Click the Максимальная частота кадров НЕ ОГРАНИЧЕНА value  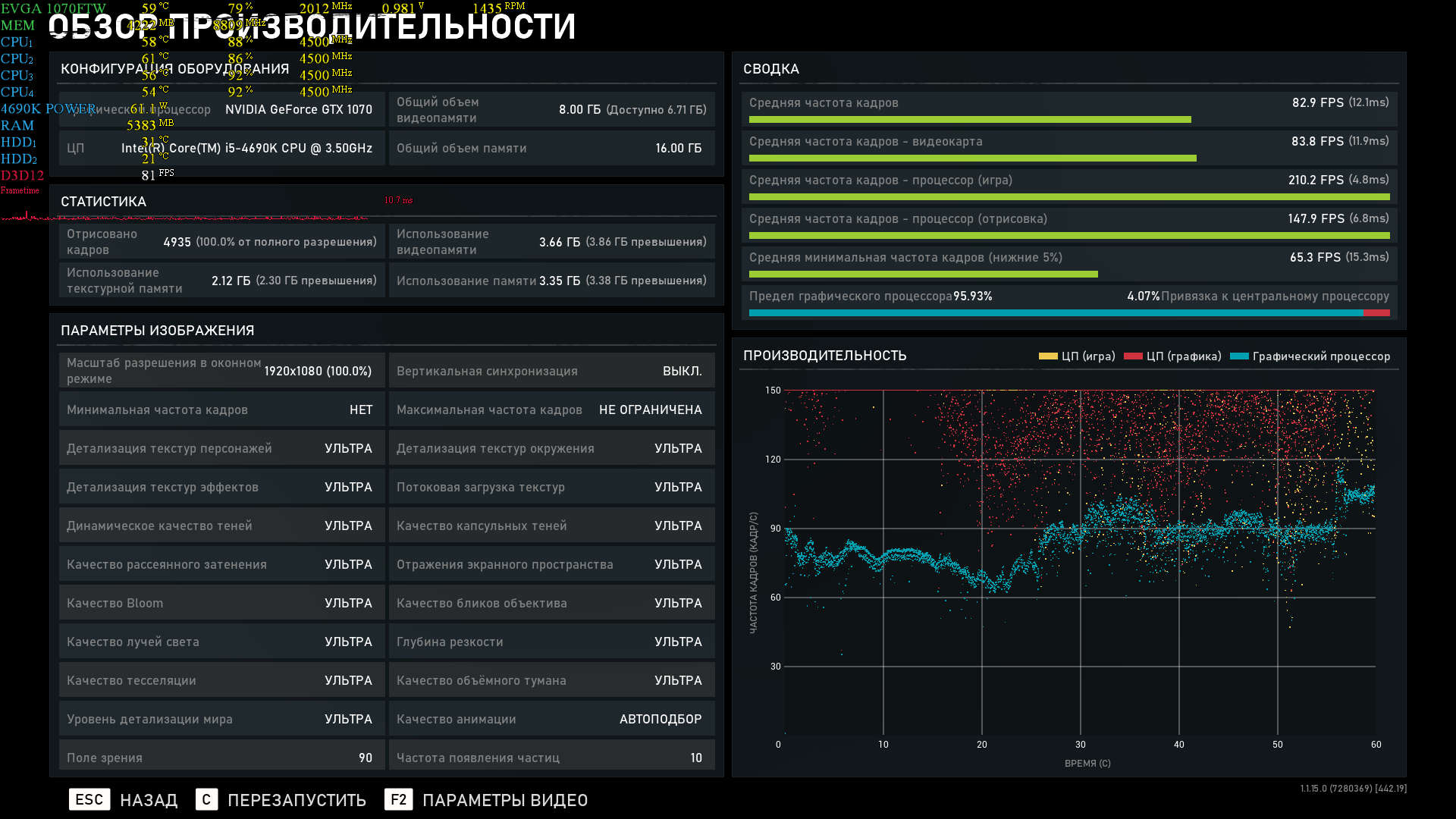(650, 409)
